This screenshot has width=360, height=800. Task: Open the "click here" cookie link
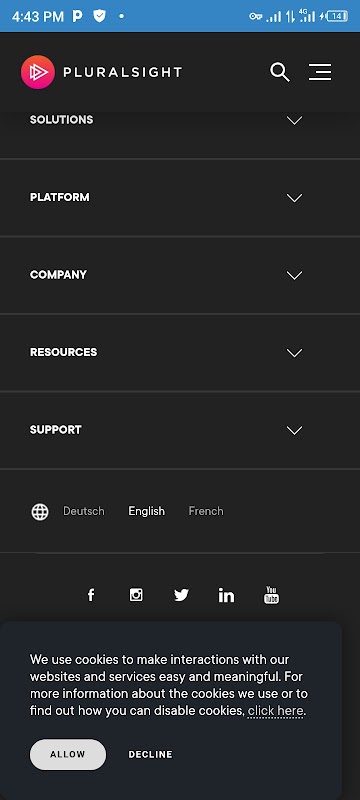click(276, 711)
